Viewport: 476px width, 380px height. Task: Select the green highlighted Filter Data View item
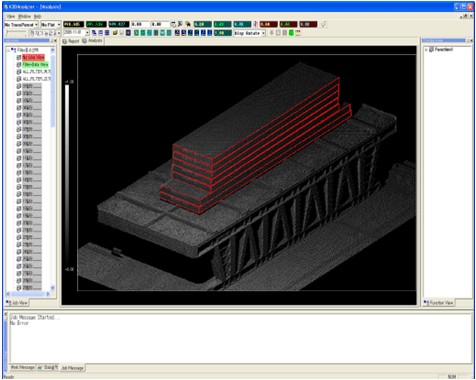[x=35, y=64]
